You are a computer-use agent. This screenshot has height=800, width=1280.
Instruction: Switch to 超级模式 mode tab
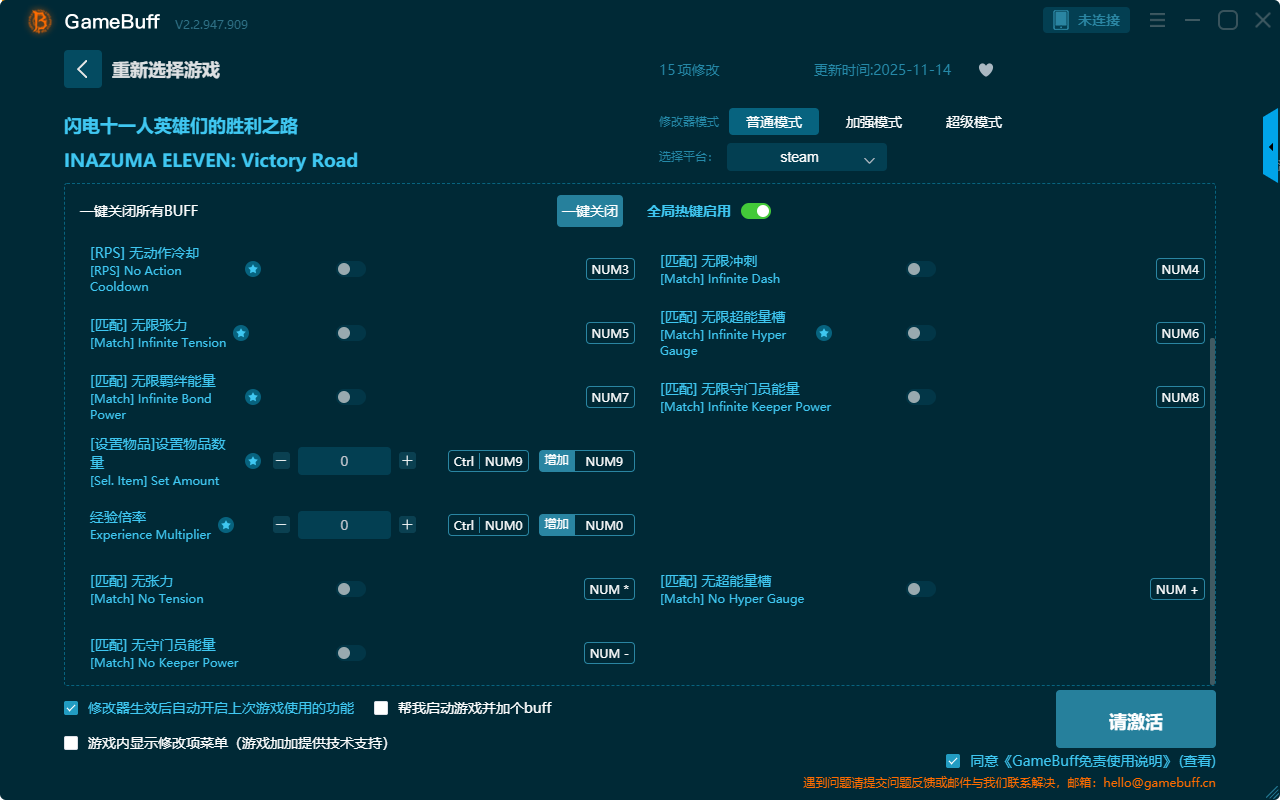pyautogui.click(x=973, y=122)
